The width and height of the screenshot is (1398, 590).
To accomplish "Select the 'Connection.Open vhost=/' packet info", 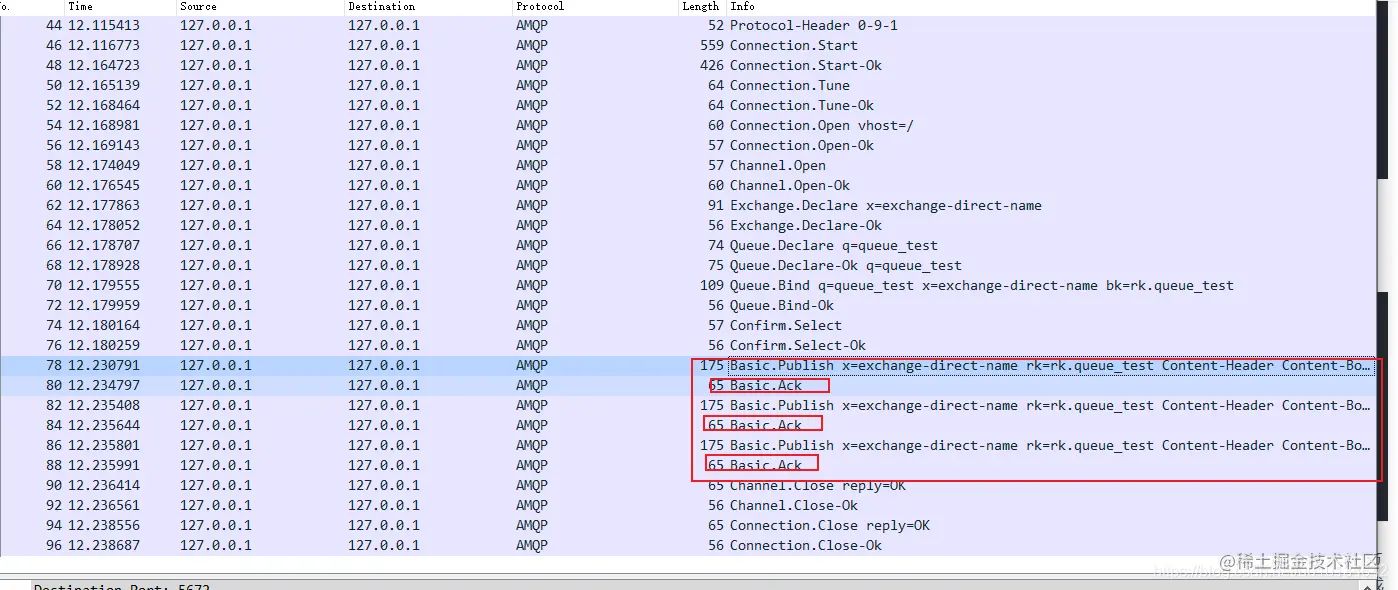I will [822, 125].
